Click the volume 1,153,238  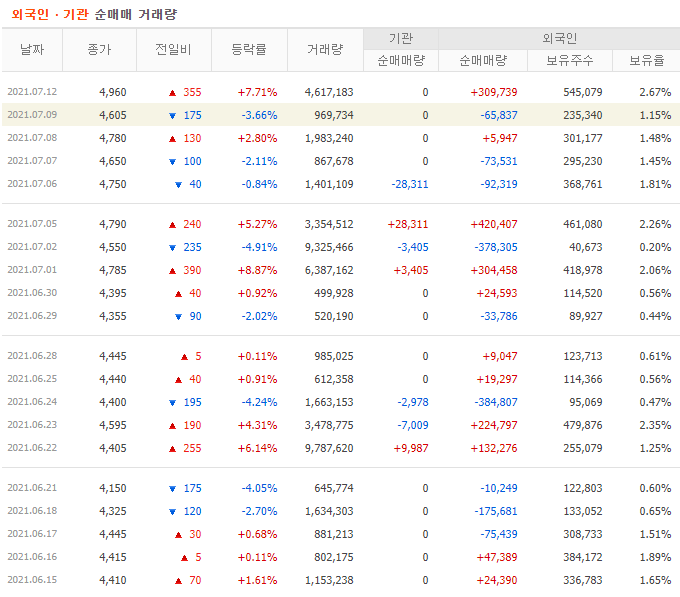click(x=329, y=581)
